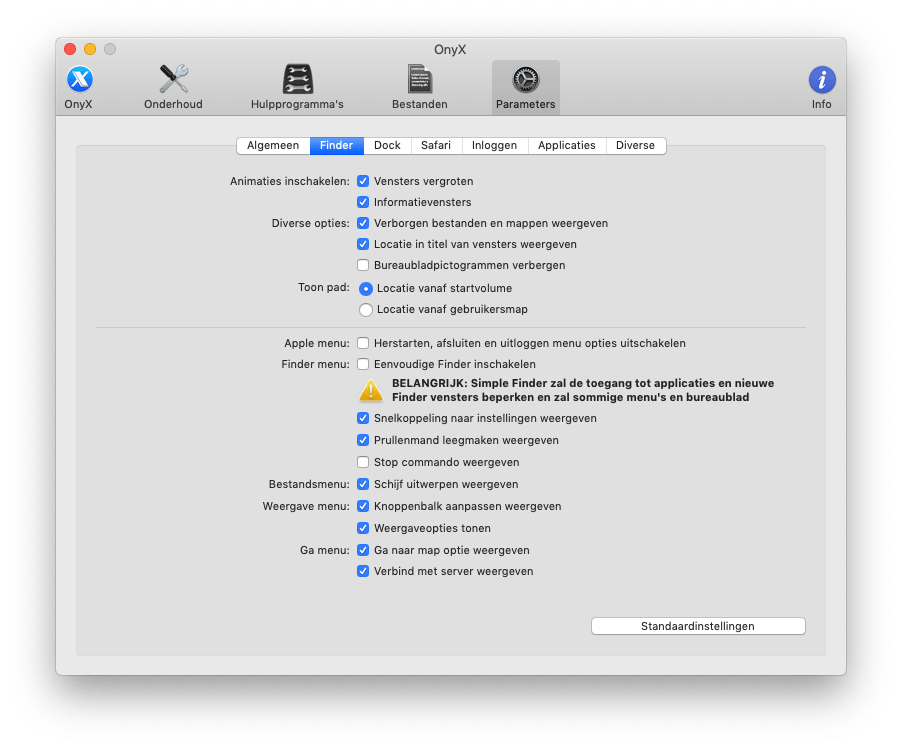Check Herstarten, afsluiten en uitloggen uitschakelen
Screen dimensions: 902x749
pyautogui.click(x=363, y=343)
